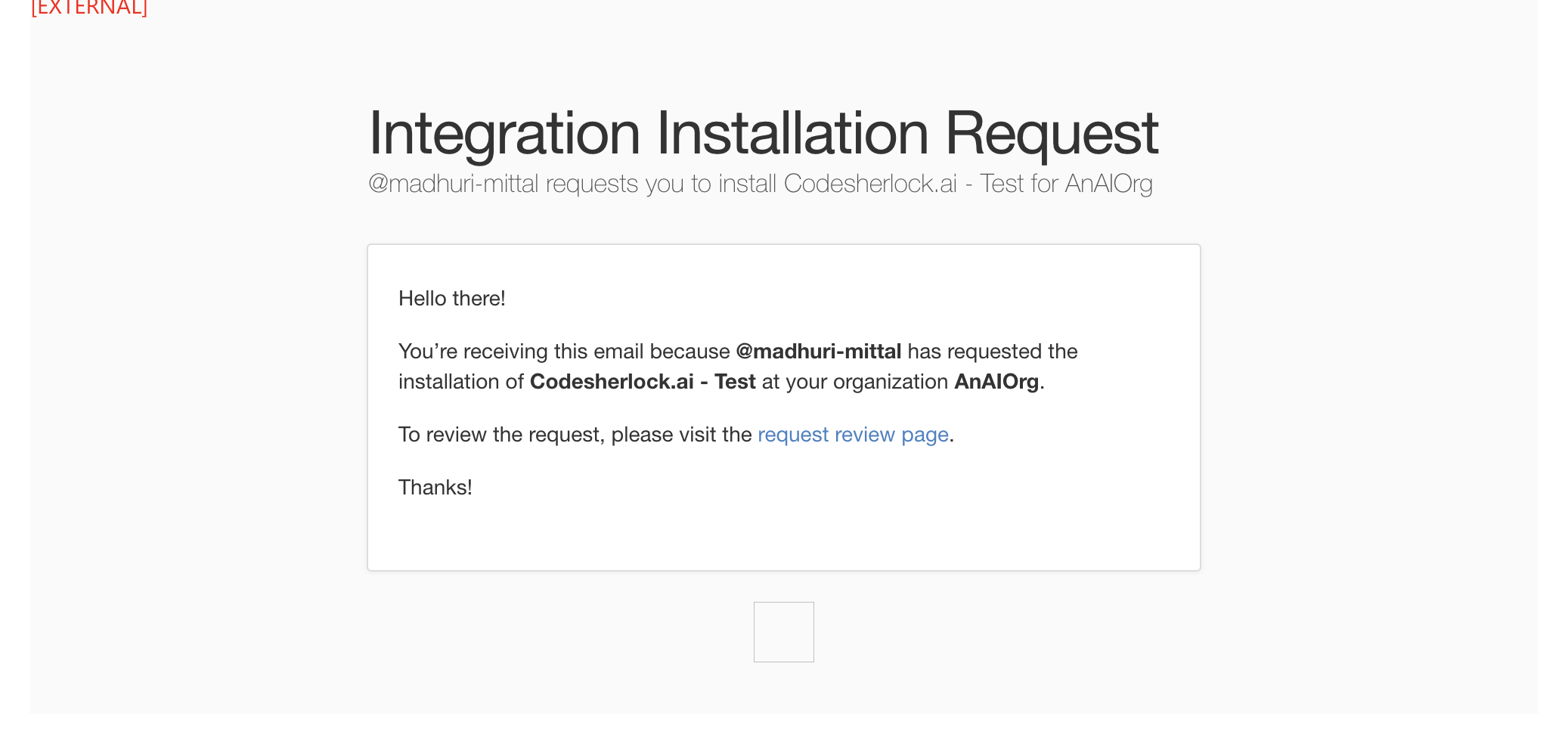Open the request review page link
Image resolution: width=1568 pixels, height=747 pixels.
tap(852, 435)
